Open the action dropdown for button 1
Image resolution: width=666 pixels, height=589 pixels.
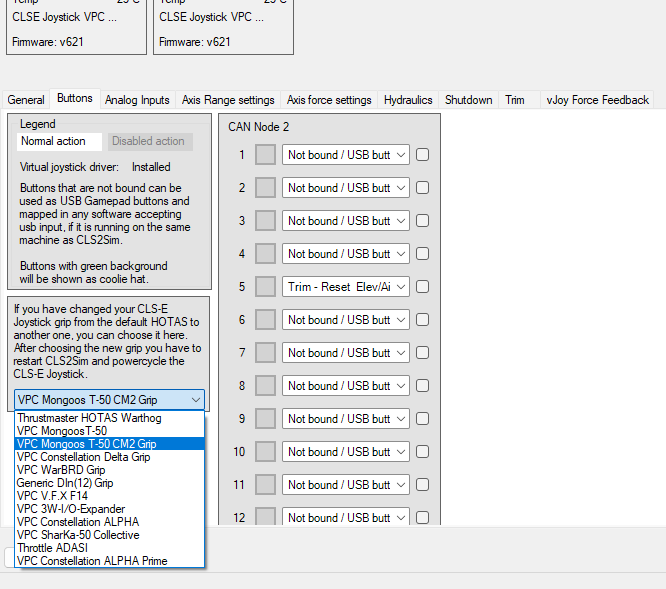(346, 155)
